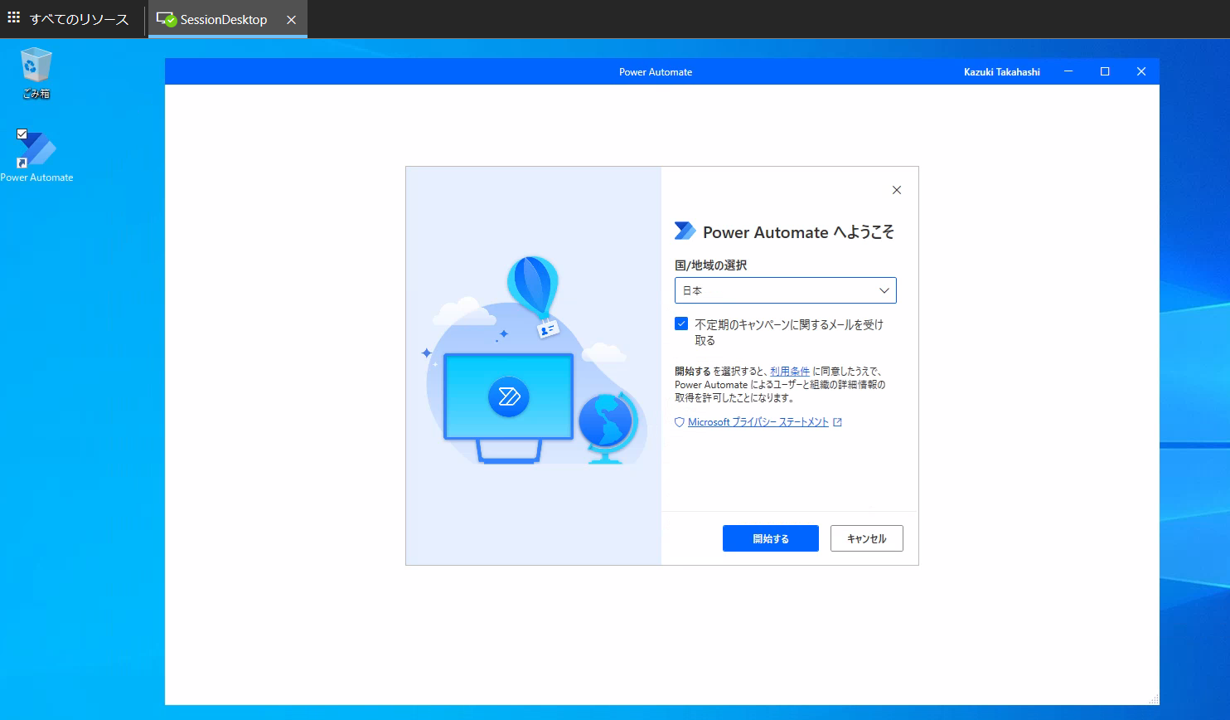
Task: Open the Microsoft プライバシー ステートメント link
Action: (757, 421)
